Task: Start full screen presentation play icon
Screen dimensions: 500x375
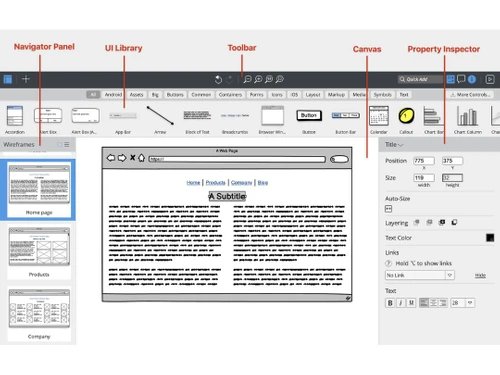Action: (490, 79)
